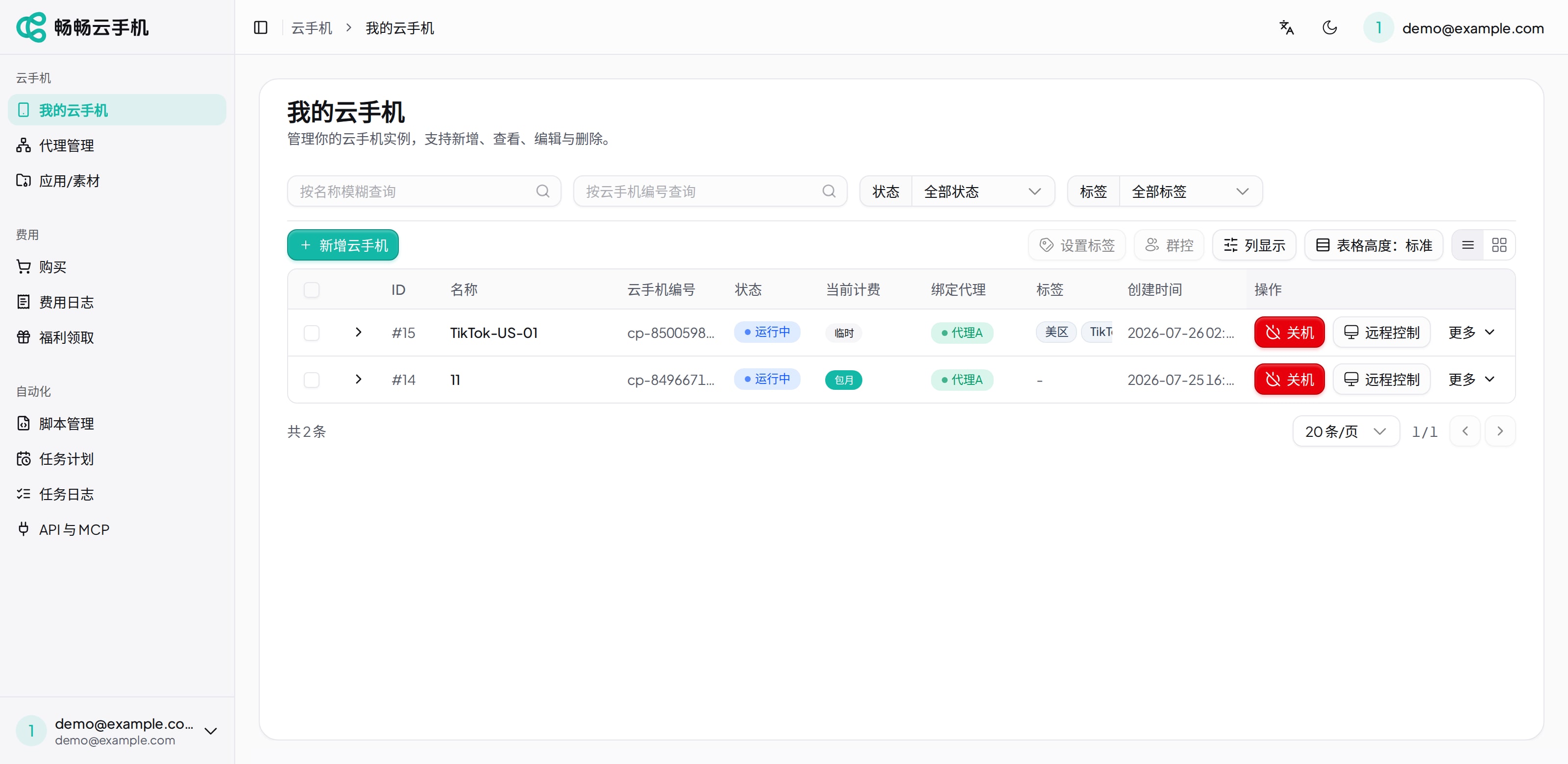The width and height of the screenshot is (1568, 764).
Task: Click 美区 tag in TikTok-US-01 row
Action: tap(1056, 332)
